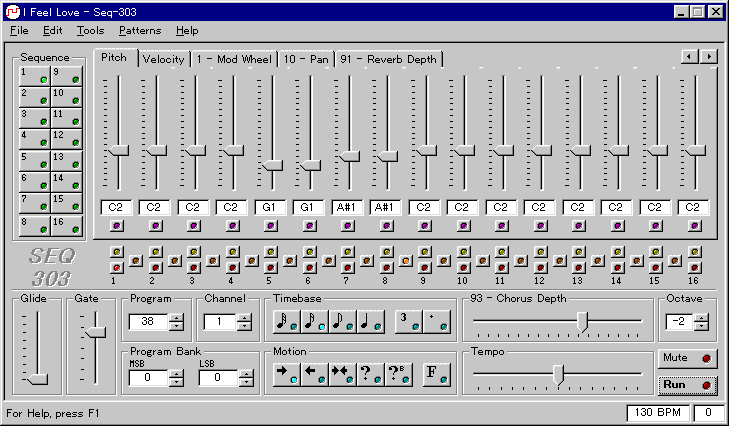The width and height of the screenshot is (729, 426).
Task: Toggle the yellow LED above step 1
Action: 116,252
